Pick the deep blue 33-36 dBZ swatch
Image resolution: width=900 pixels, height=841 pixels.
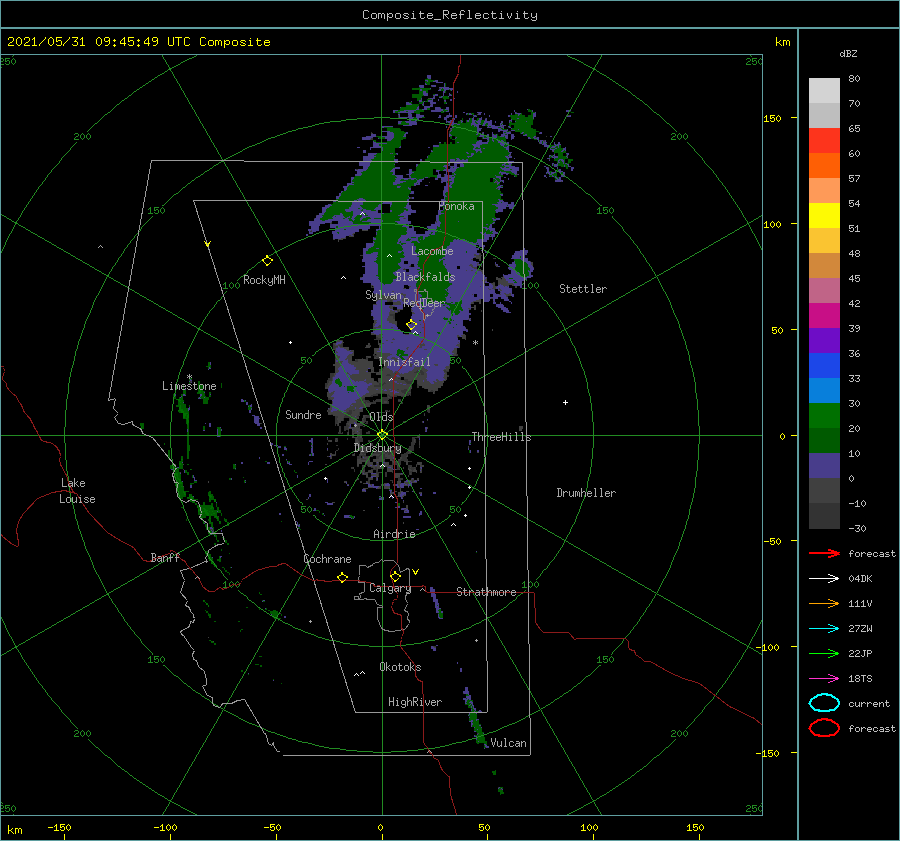pos(824,366)
